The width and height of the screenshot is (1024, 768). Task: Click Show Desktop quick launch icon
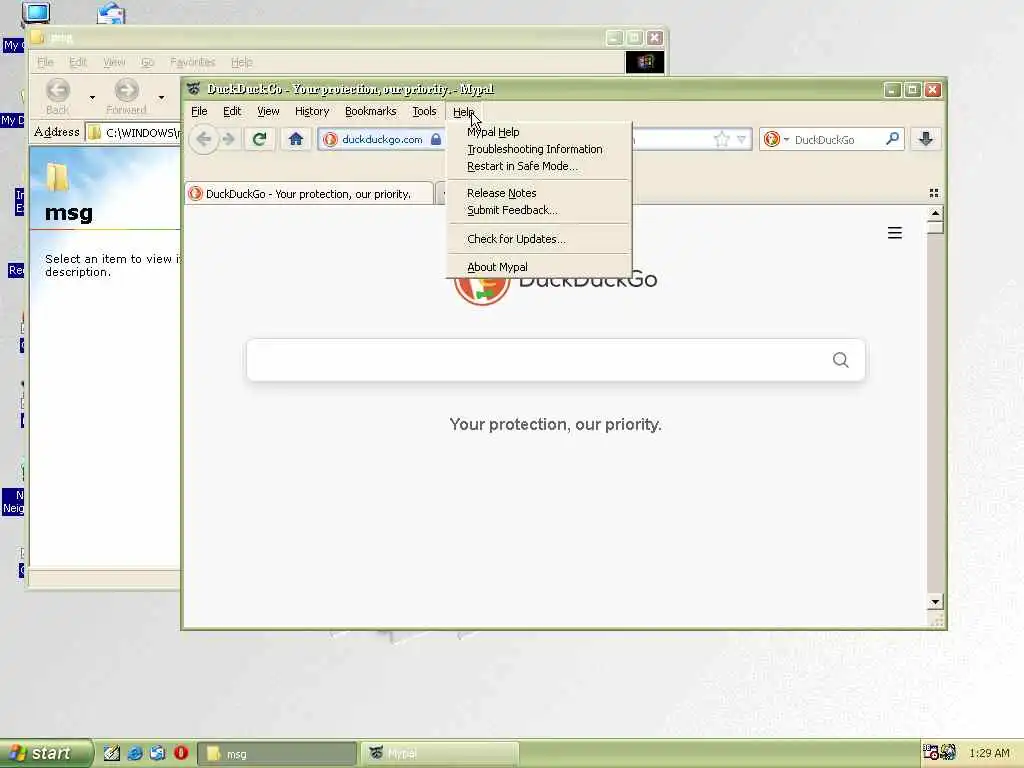(x=112, y=753)
